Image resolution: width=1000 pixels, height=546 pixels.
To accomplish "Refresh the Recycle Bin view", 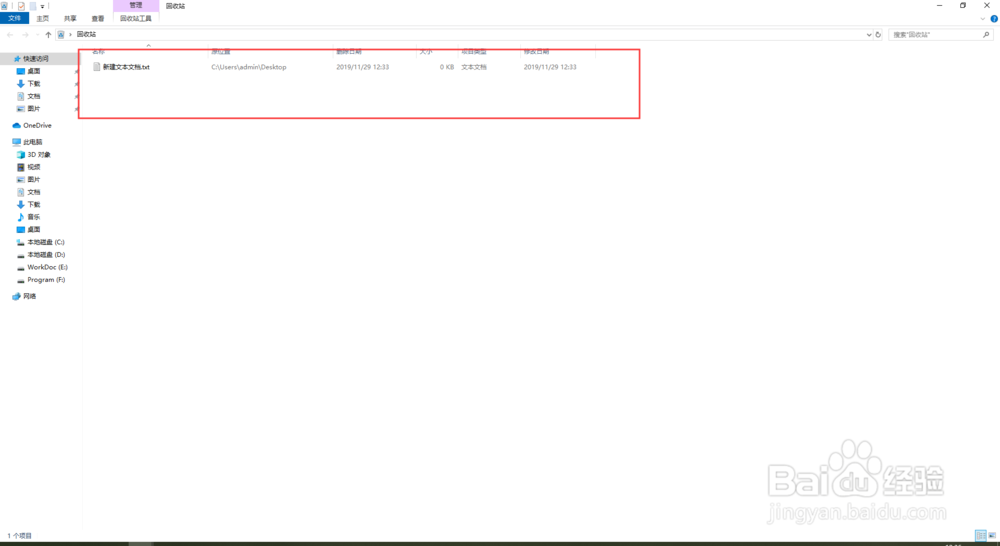I will tap(878, 34).
